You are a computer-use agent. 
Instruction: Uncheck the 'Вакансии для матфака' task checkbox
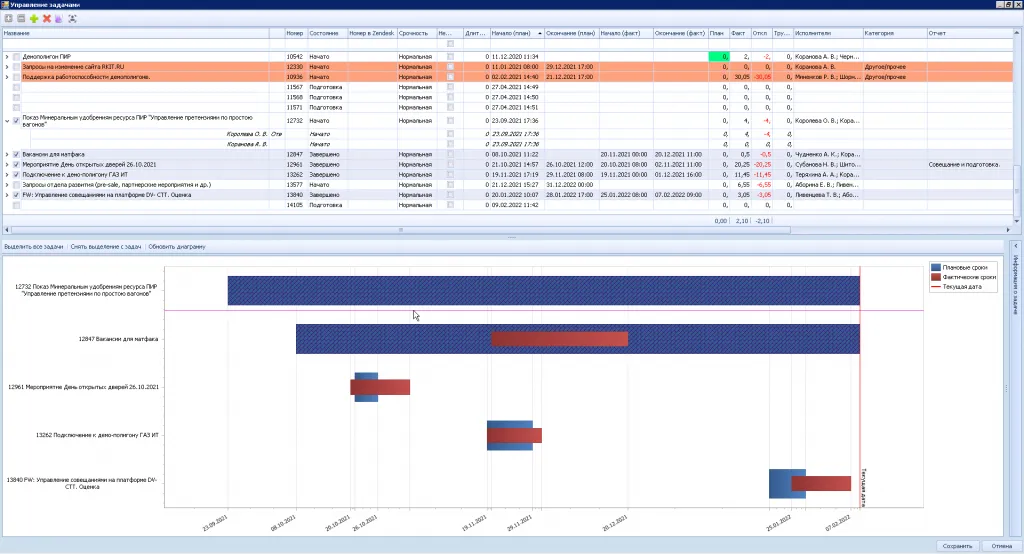[17, 154]
